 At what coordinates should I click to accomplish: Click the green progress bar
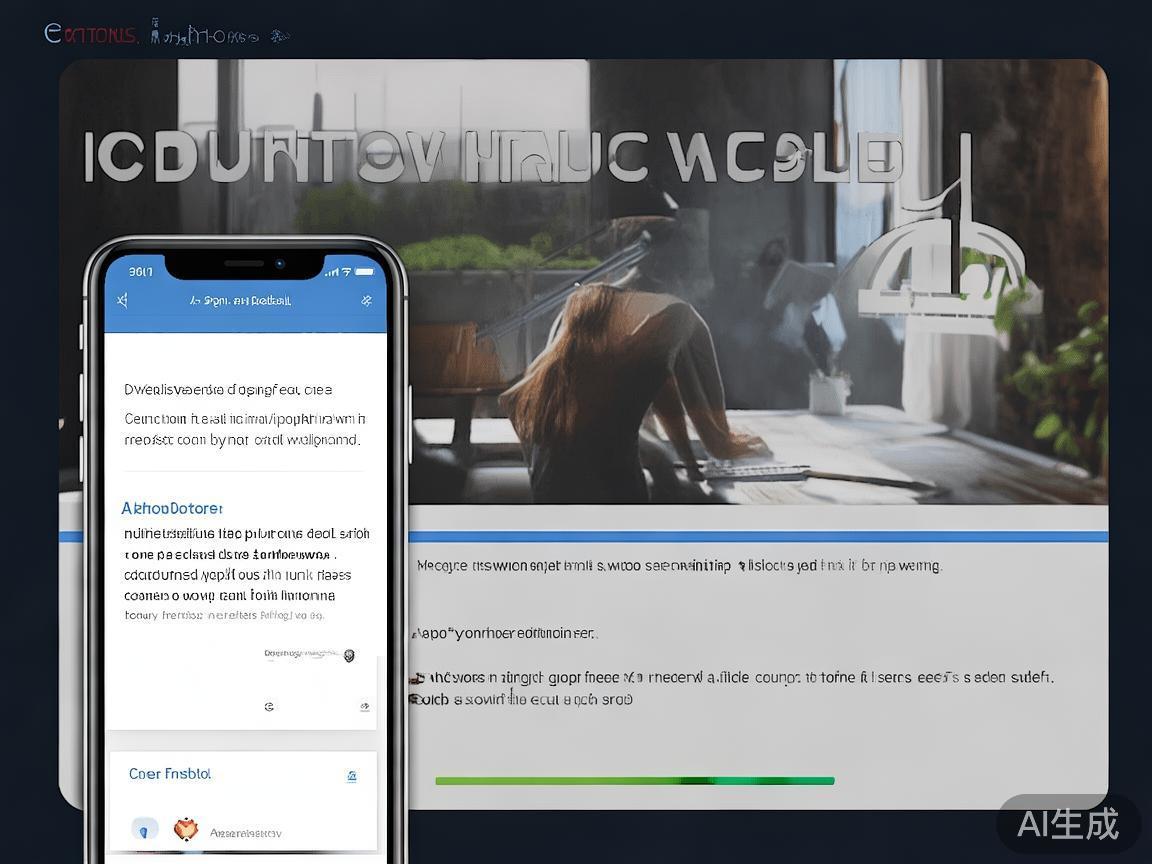click(634, 781)
